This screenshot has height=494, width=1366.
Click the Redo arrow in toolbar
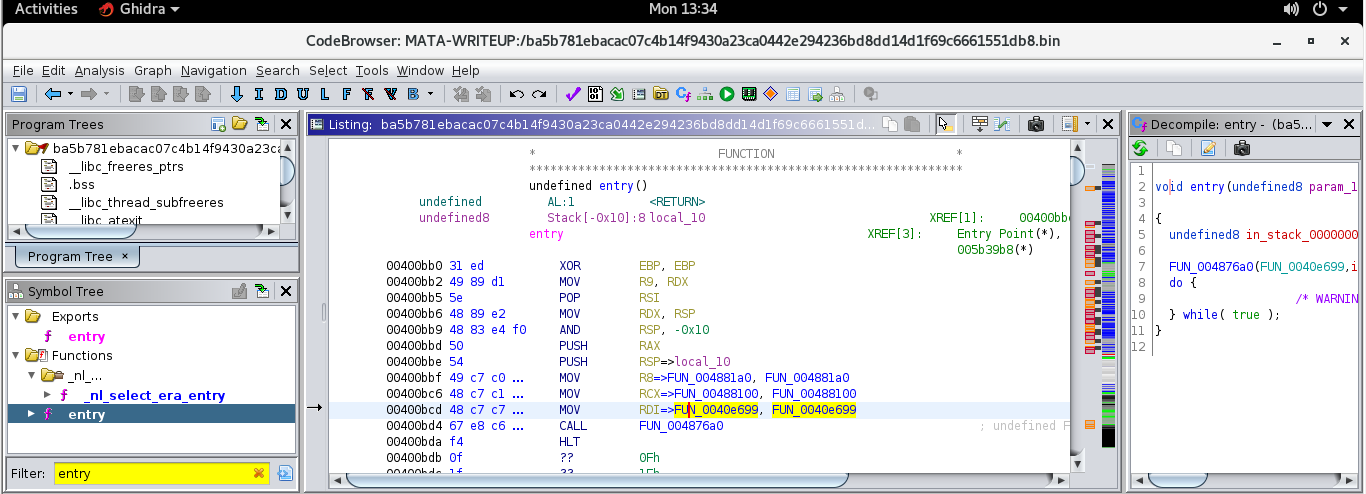539,94
